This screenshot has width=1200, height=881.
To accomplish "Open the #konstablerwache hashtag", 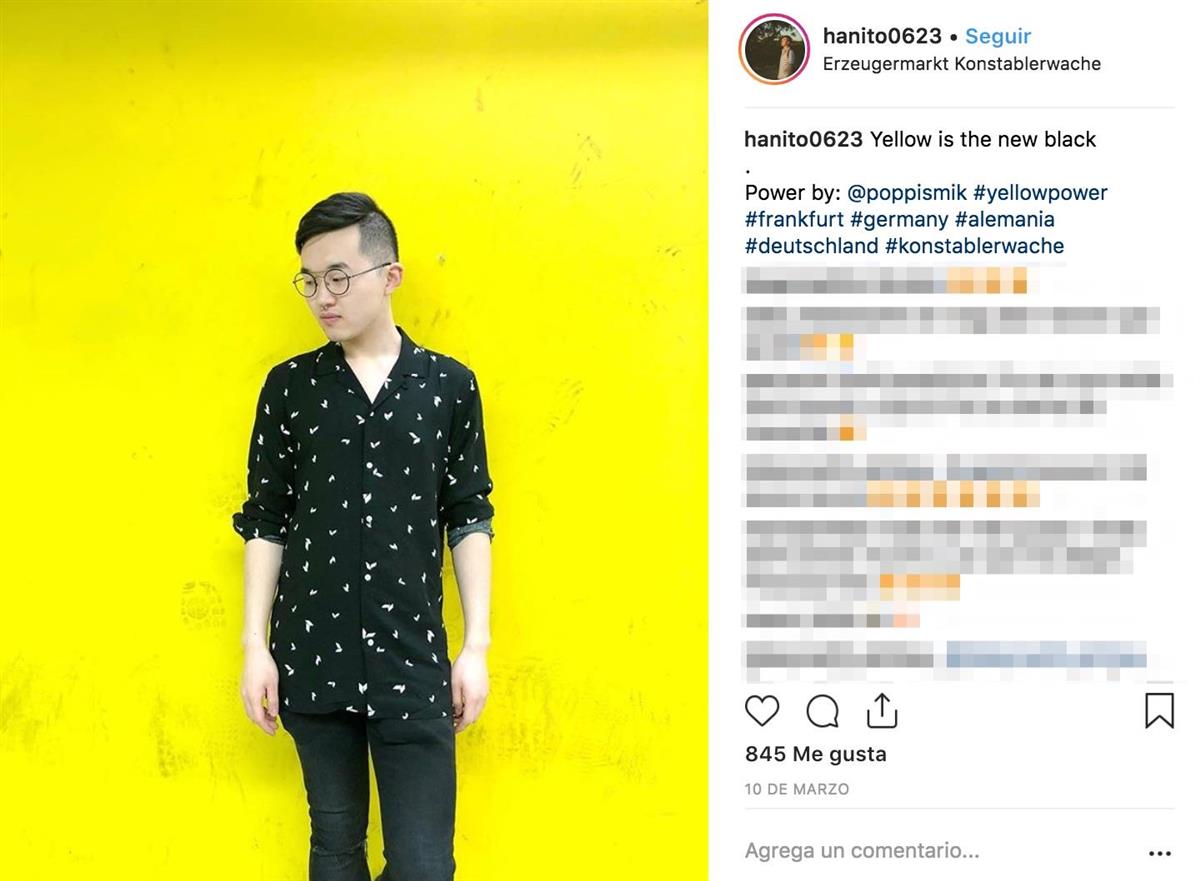I will pyautogui.click(x=975, y=246).
